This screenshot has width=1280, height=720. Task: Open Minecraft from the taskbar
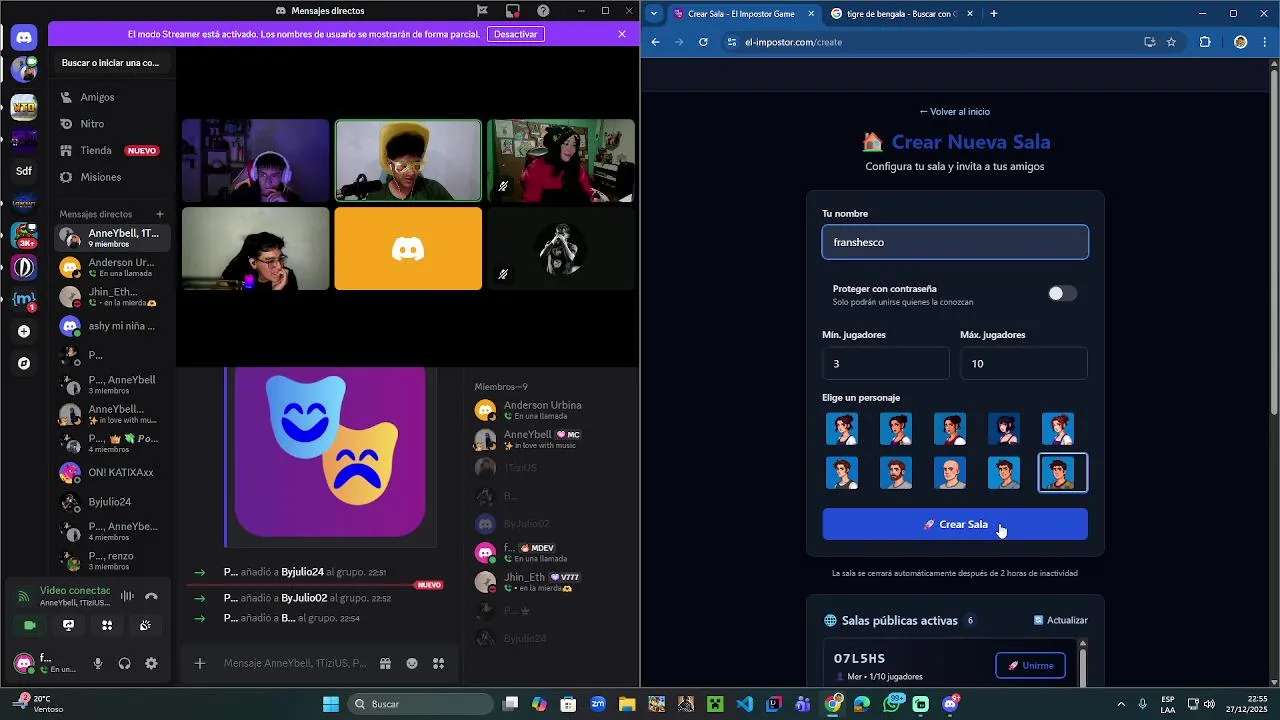(715, 704)
